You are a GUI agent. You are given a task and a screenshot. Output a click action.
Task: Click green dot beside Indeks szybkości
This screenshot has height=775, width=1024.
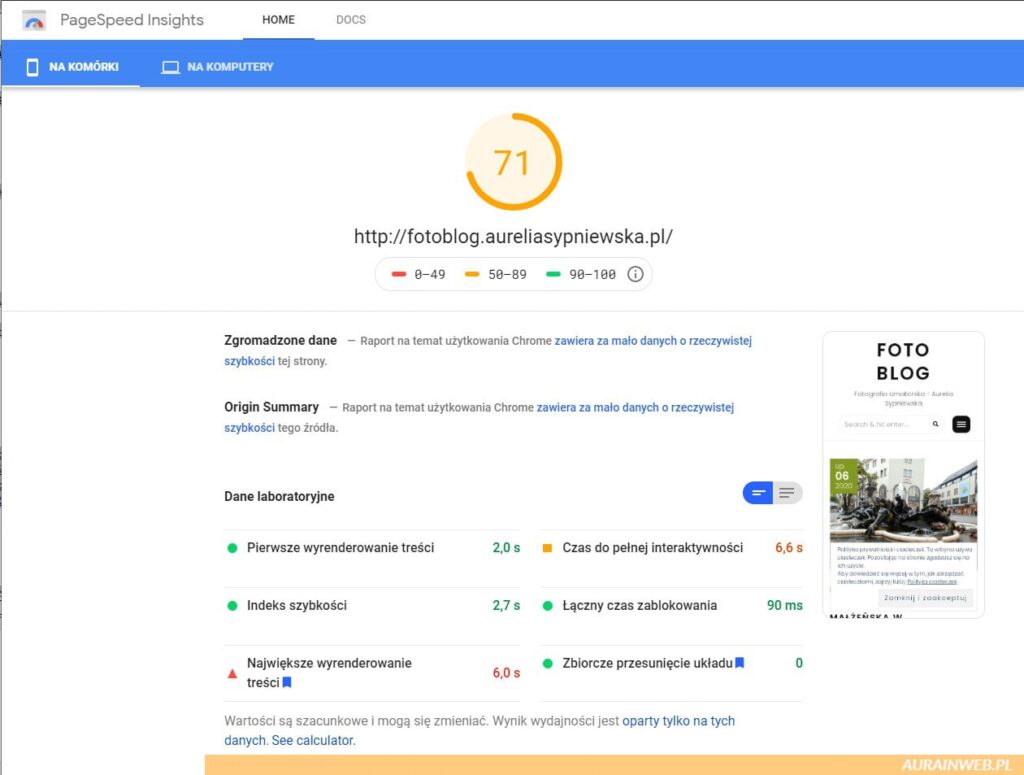point(232,605)
